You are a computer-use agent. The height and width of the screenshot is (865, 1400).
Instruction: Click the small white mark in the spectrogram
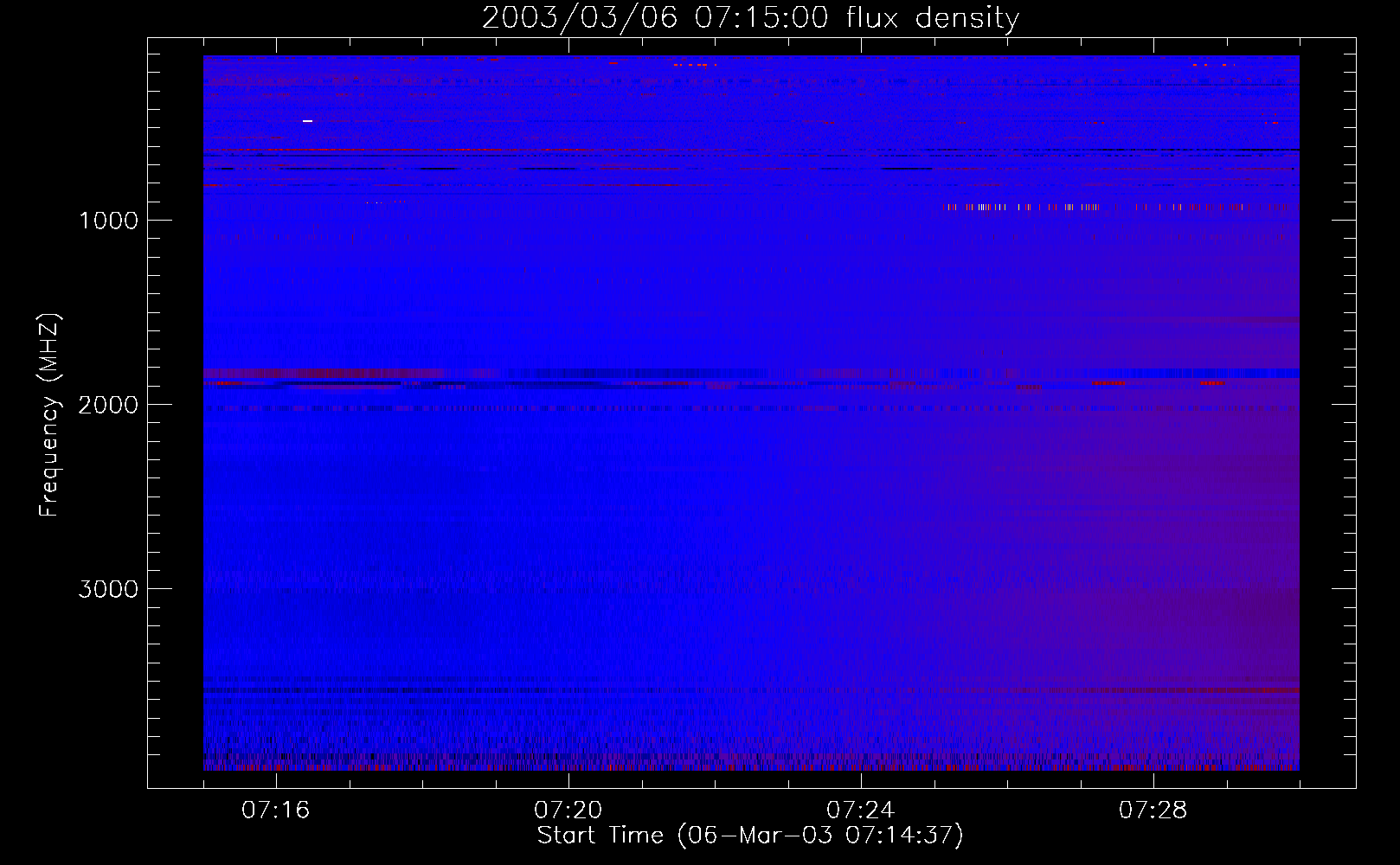(307, 121)
